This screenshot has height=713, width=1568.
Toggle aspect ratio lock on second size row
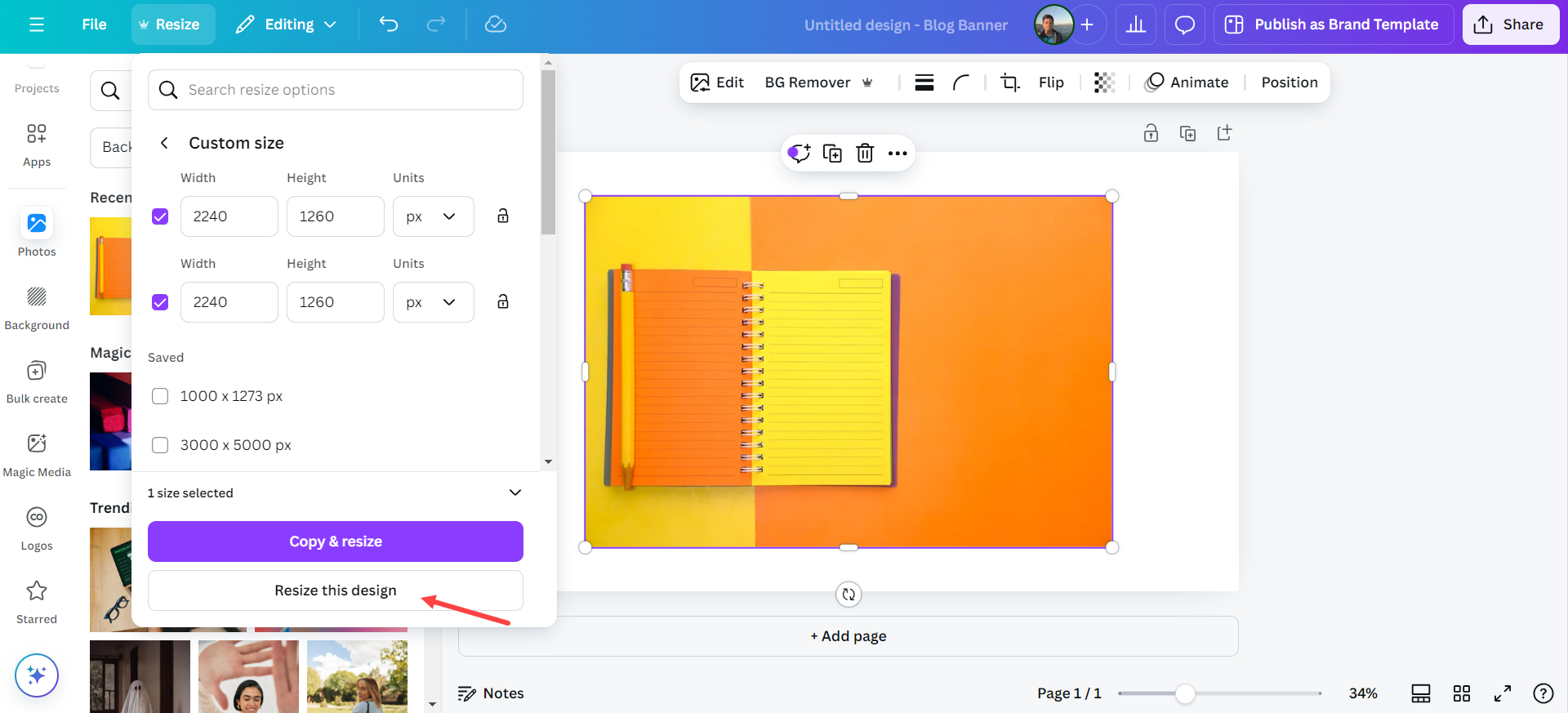(503, 301)
